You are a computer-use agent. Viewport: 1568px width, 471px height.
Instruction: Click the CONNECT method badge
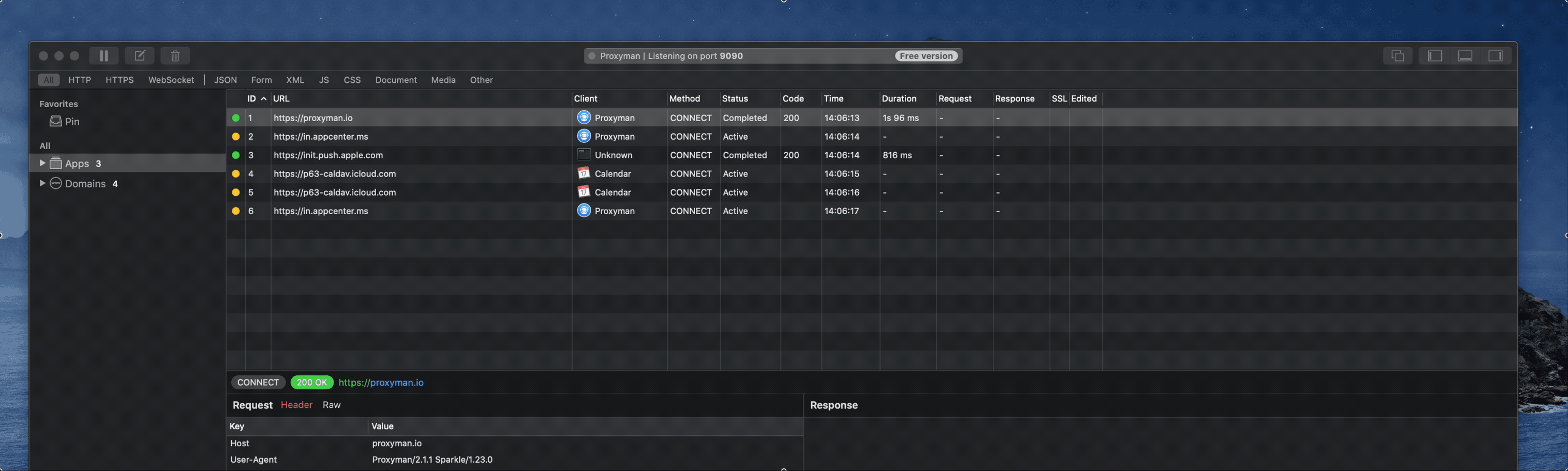(258, 382)
